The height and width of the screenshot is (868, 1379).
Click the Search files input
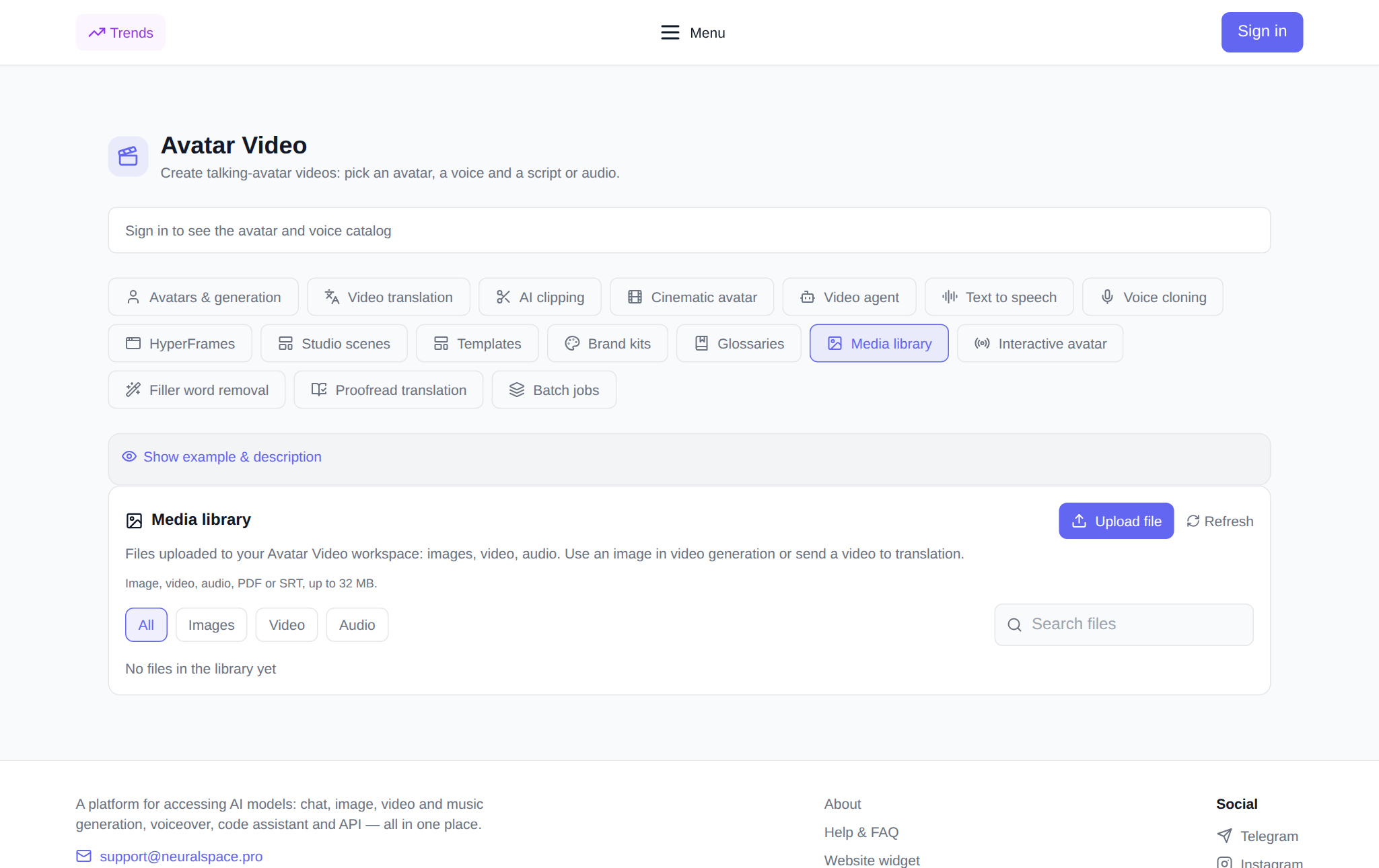1124,624
